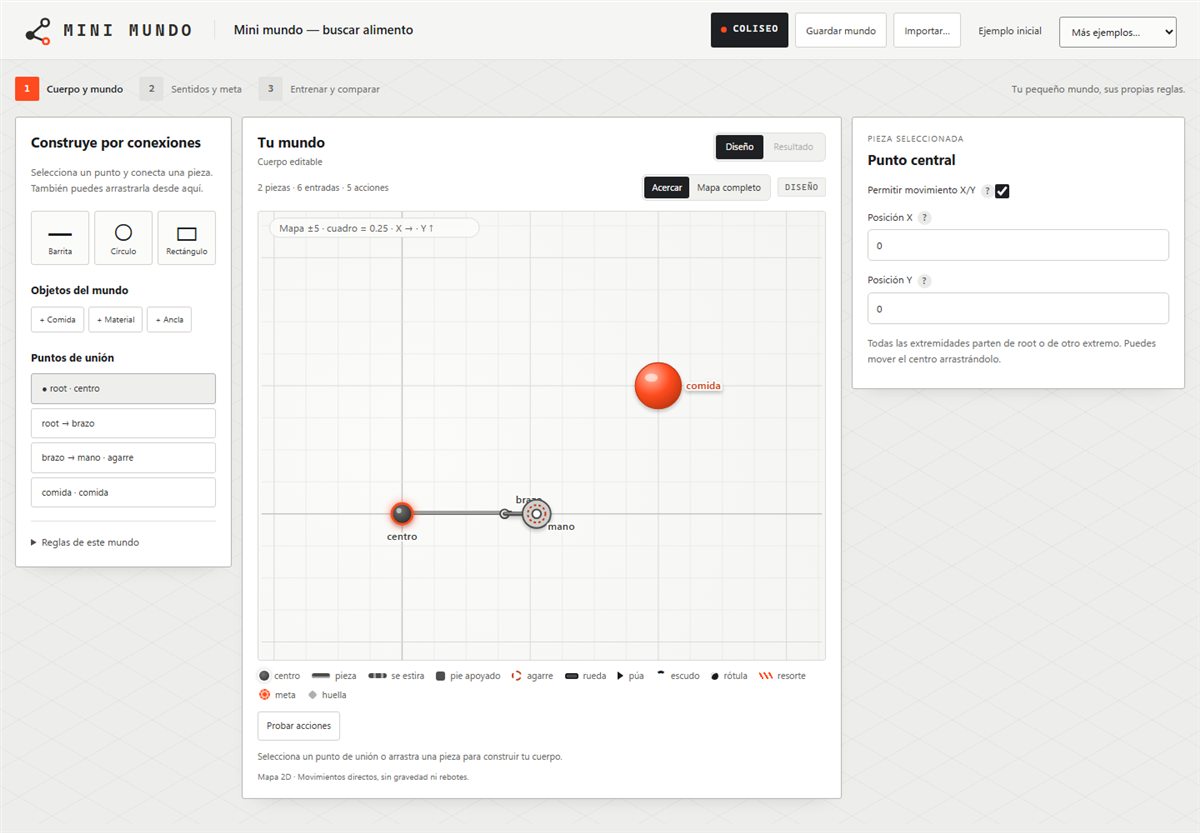Screen dimensions: 1200x833
Task: Click the 'Punto central' heading
Action: pos(911,160)
